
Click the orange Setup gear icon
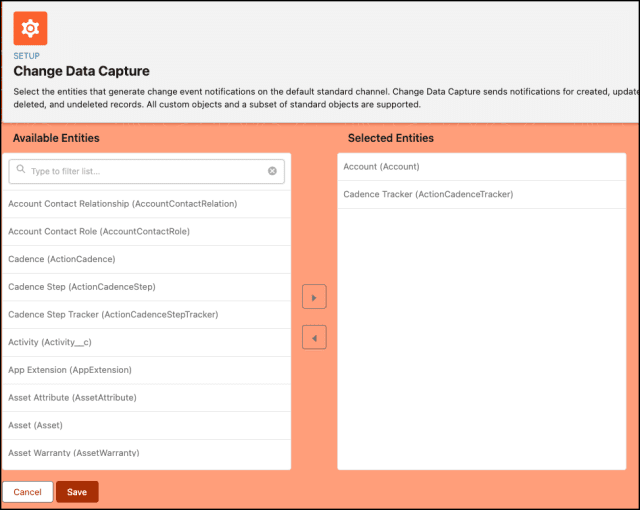point(30,28)
